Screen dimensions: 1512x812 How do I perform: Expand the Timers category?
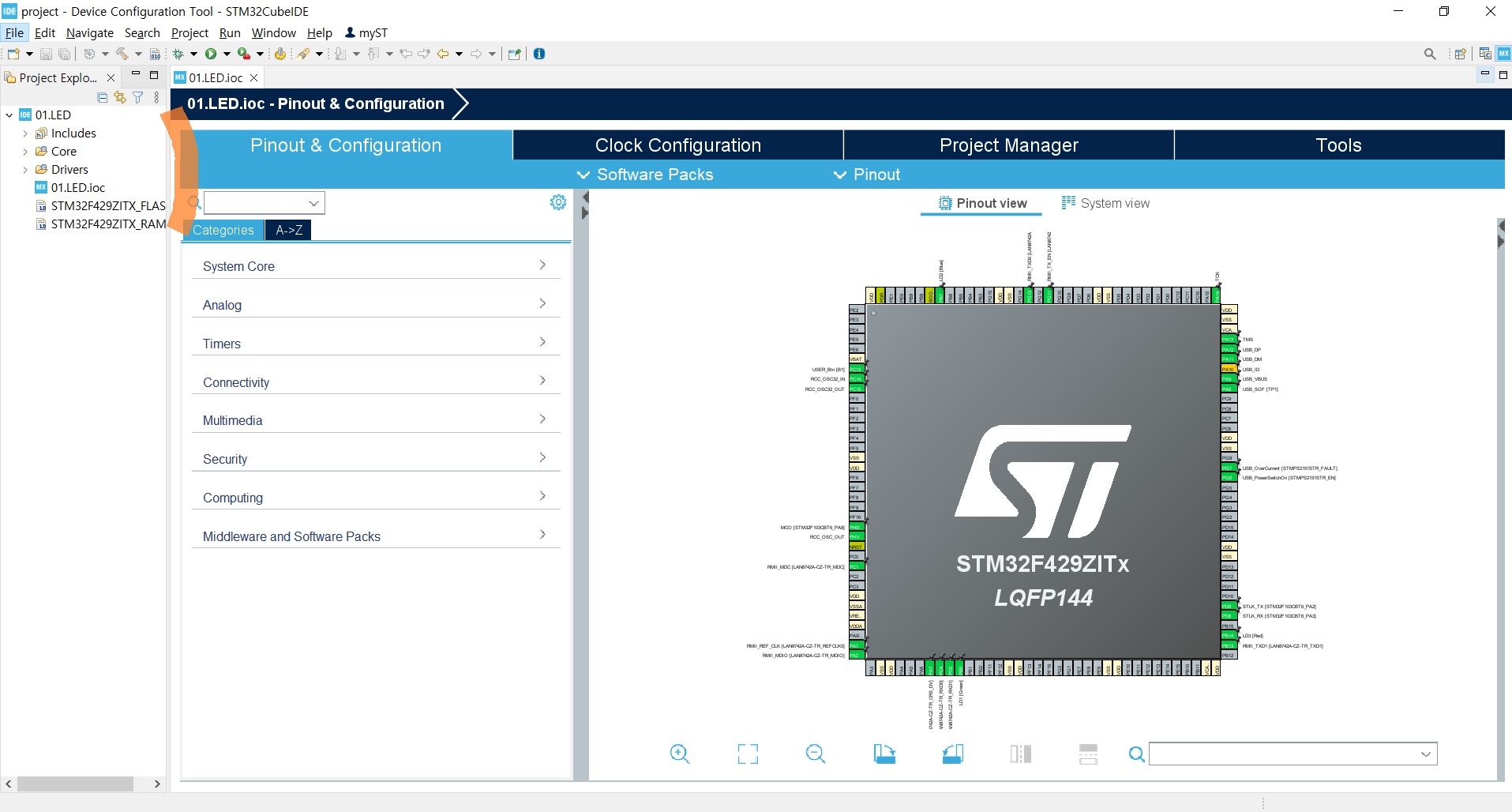pyautogui.click(x=376, y=344)
